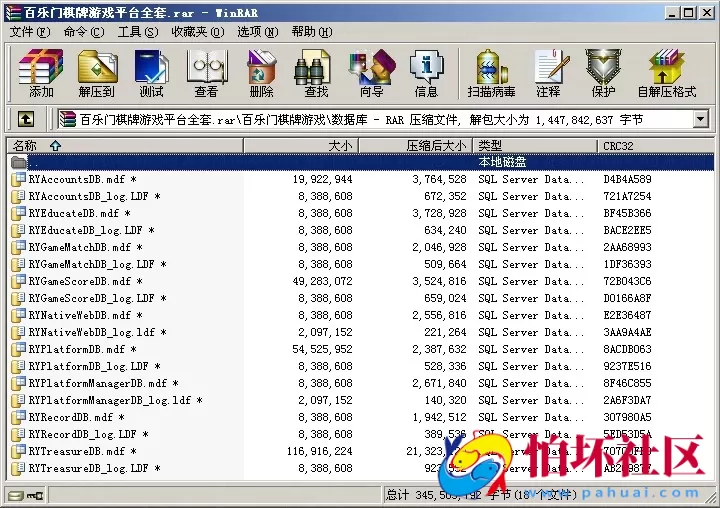Click the size value 116,916,224

pos(320,452)
